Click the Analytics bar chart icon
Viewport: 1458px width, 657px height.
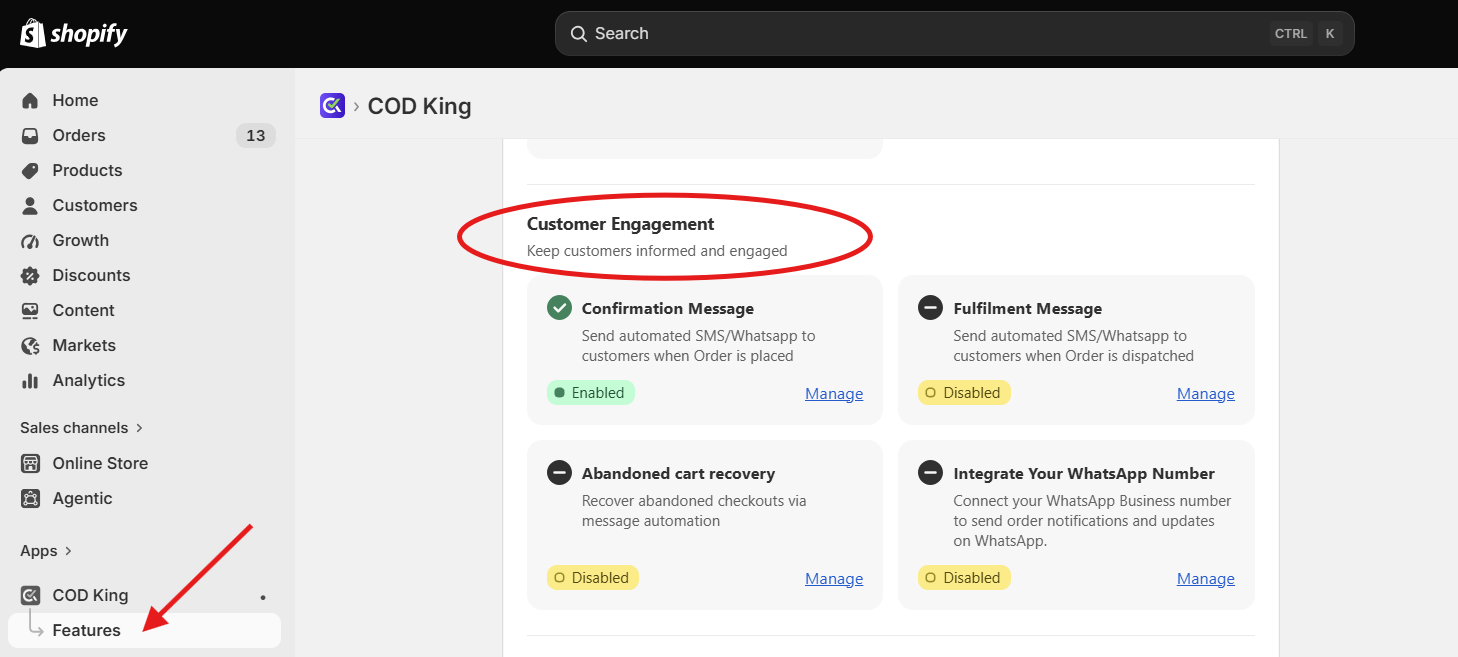[30, 381]
